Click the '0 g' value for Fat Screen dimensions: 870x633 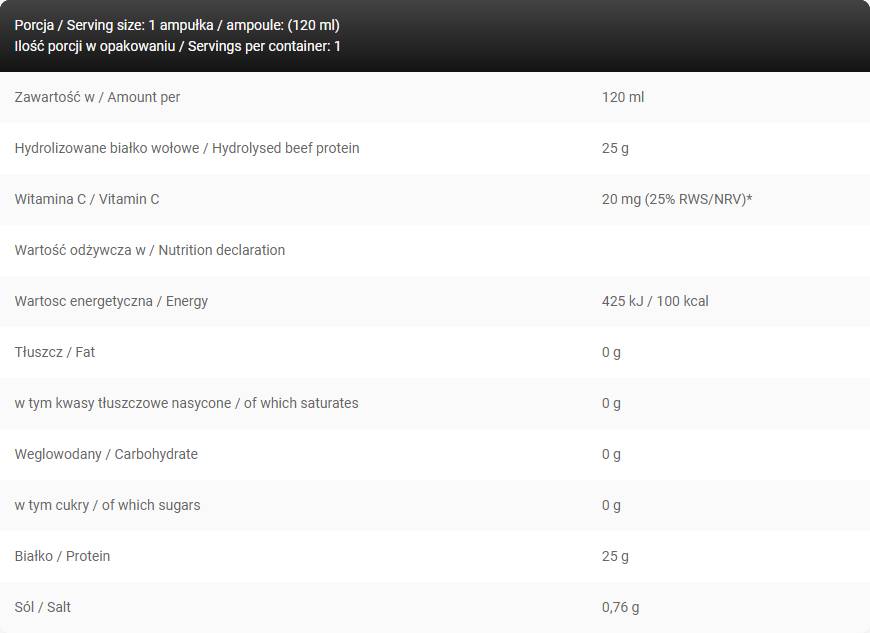pos(611,352)
